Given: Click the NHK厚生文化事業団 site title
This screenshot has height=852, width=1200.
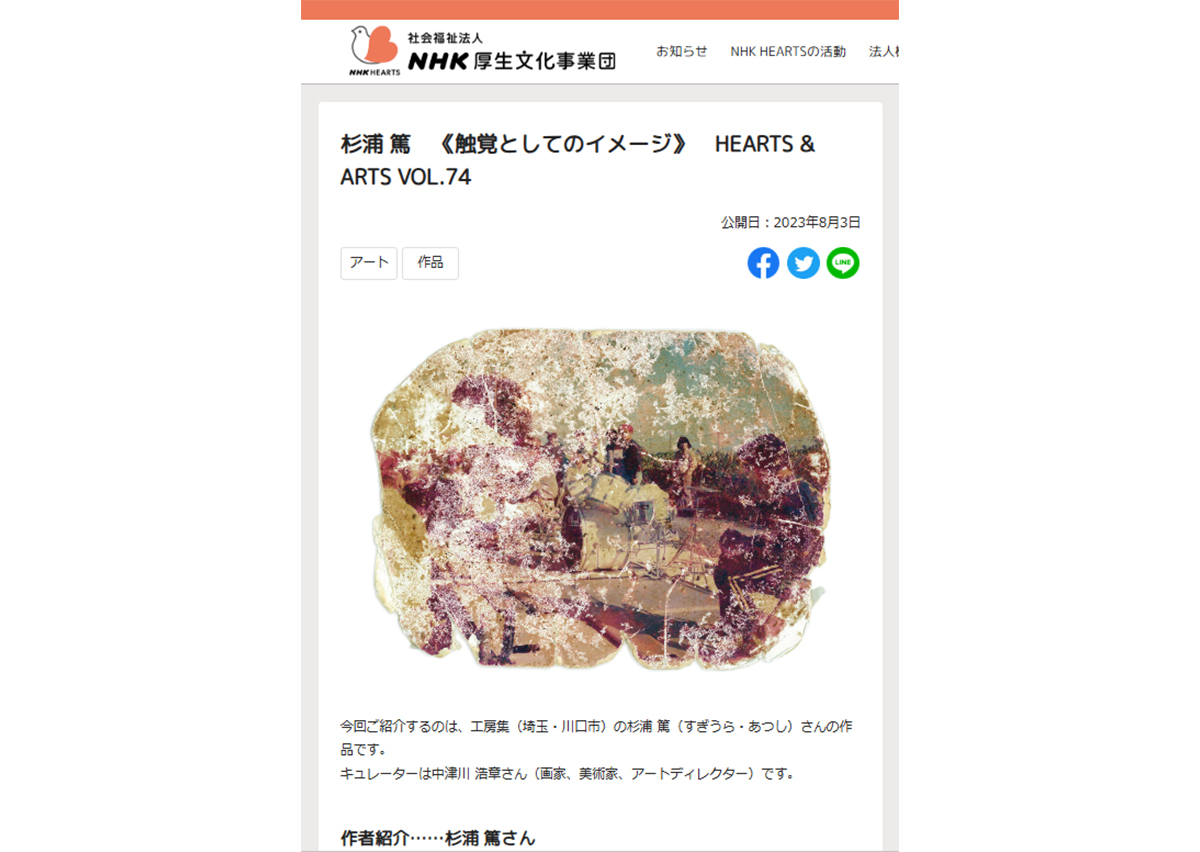Looking at the screenshot, I should (511, 61).
